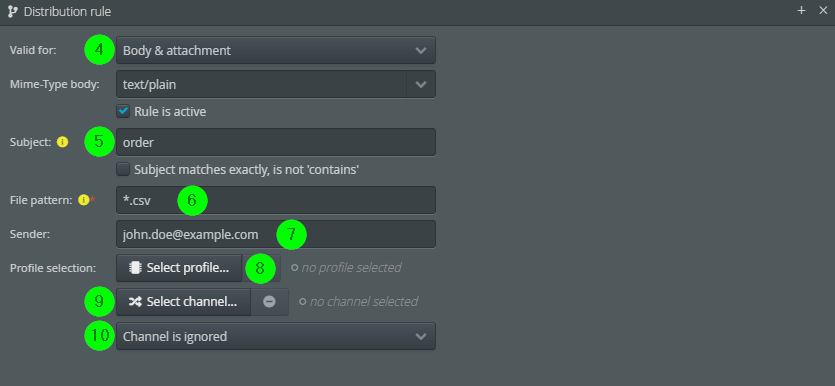Screen dimensions: 835x386
Task: Click the shuffle icon on Select channel
Action: (135, 302)
